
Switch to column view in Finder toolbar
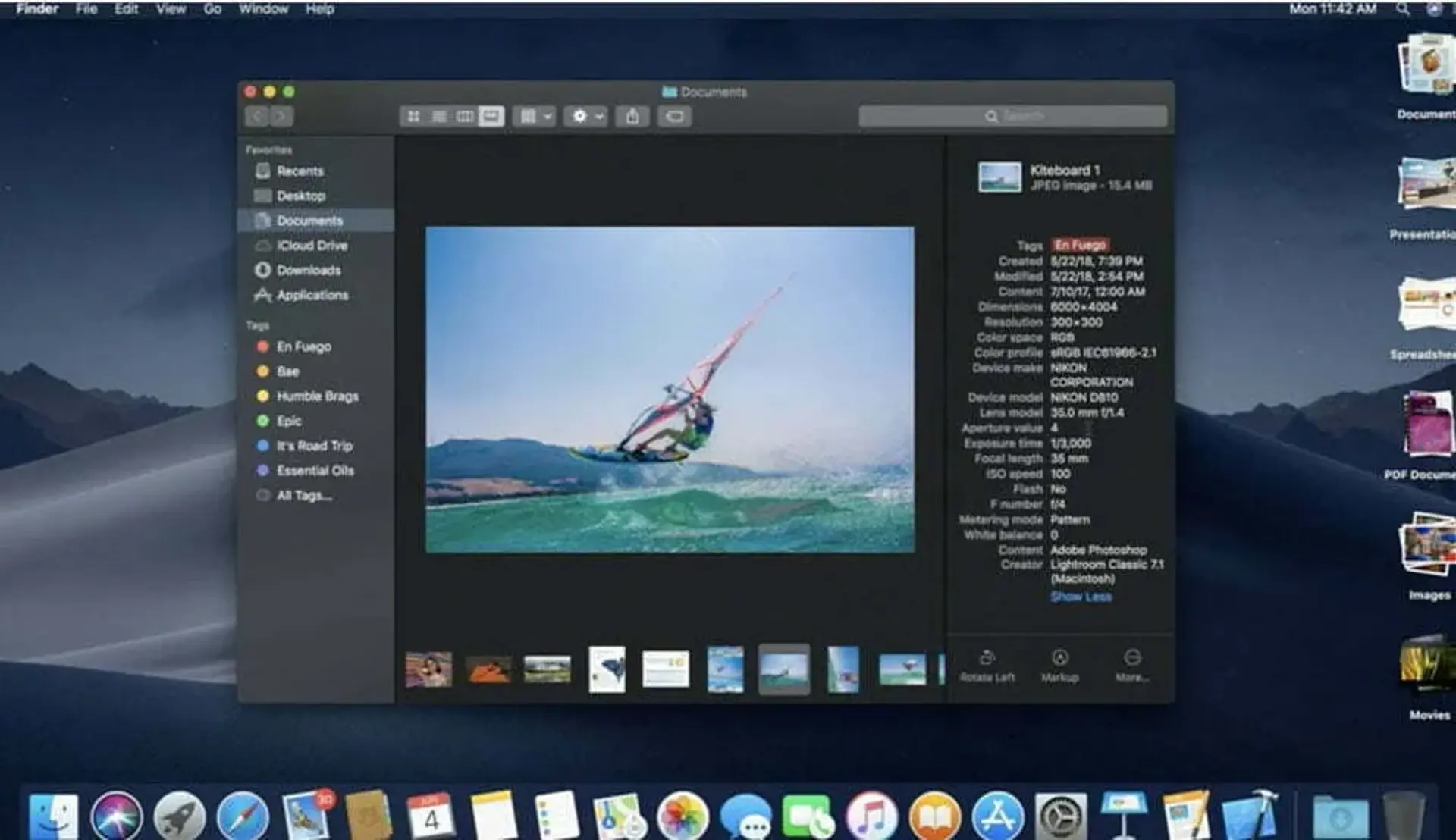point(465,116)
